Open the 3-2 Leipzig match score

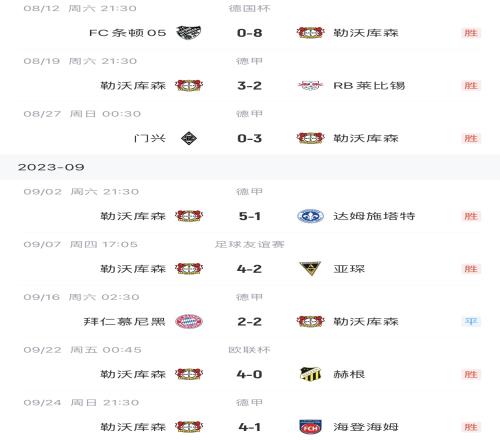click(x=249, y=85)
